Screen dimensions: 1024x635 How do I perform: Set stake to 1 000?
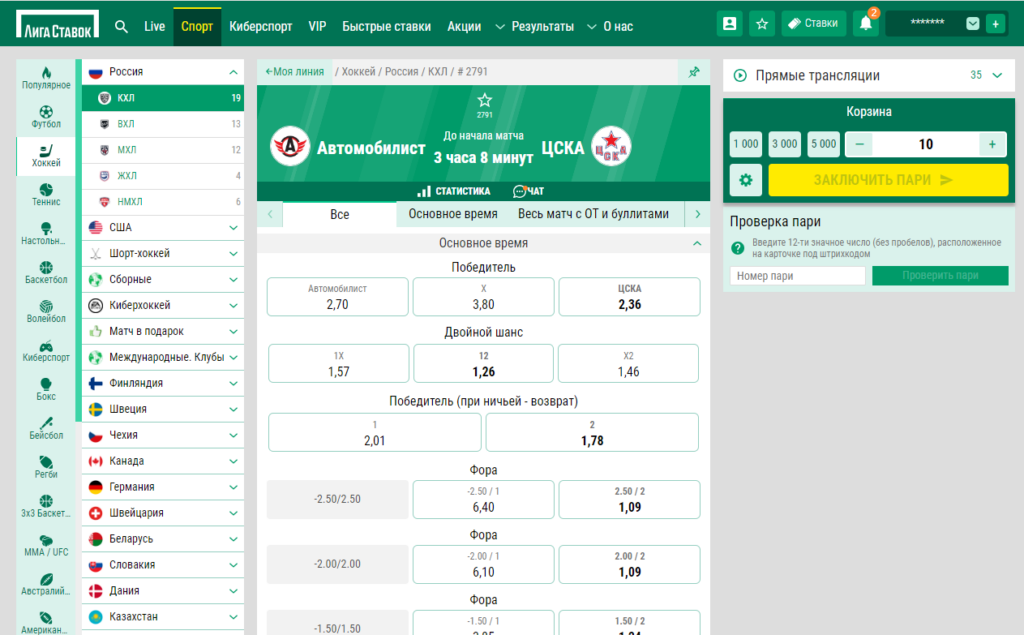(x=746, y=144)
